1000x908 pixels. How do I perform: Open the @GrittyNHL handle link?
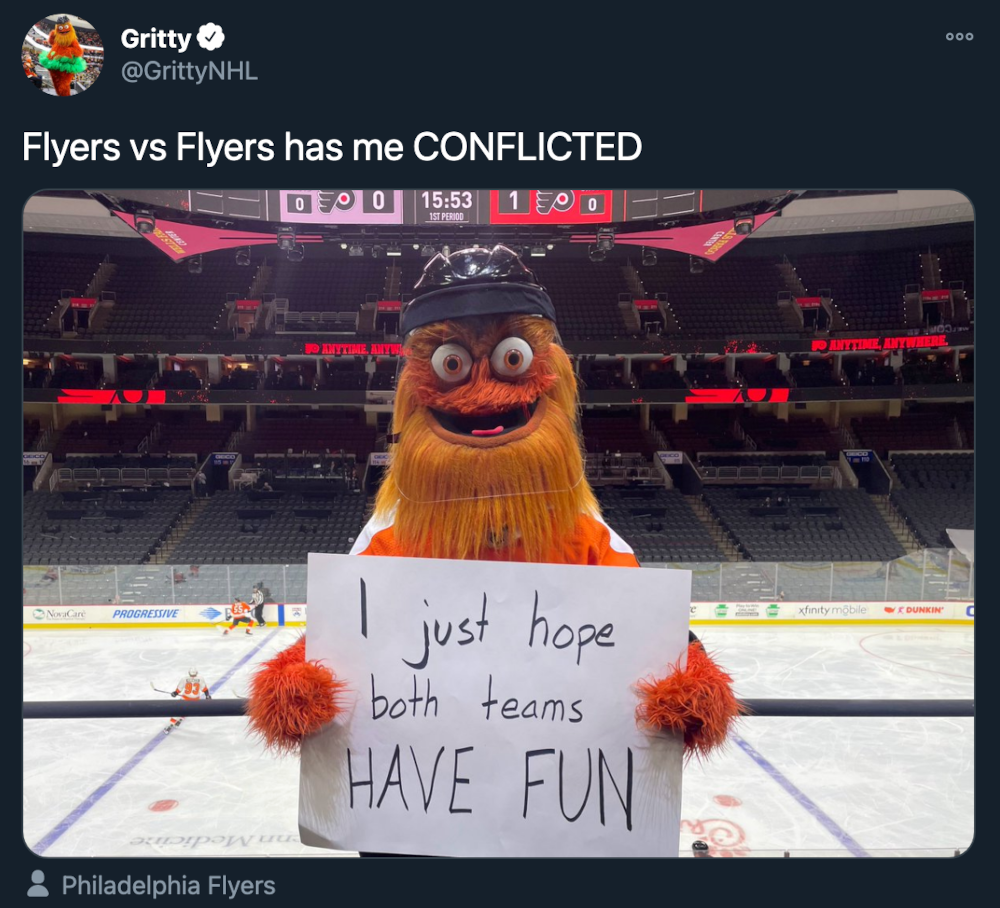[x=189, y=72]
